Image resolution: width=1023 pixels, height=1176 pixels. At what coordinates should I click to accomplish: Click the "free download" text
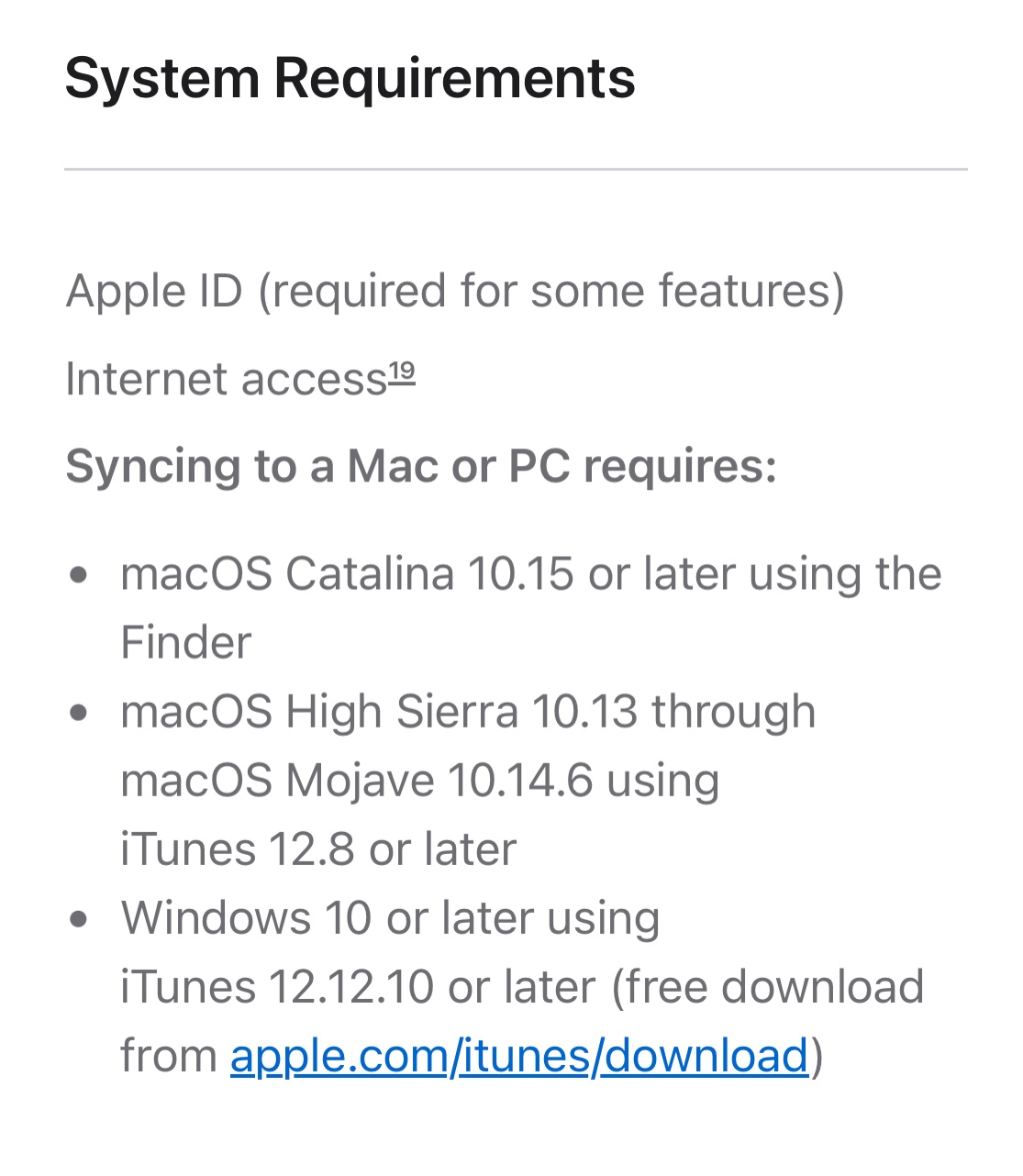[x=771, y=987]
